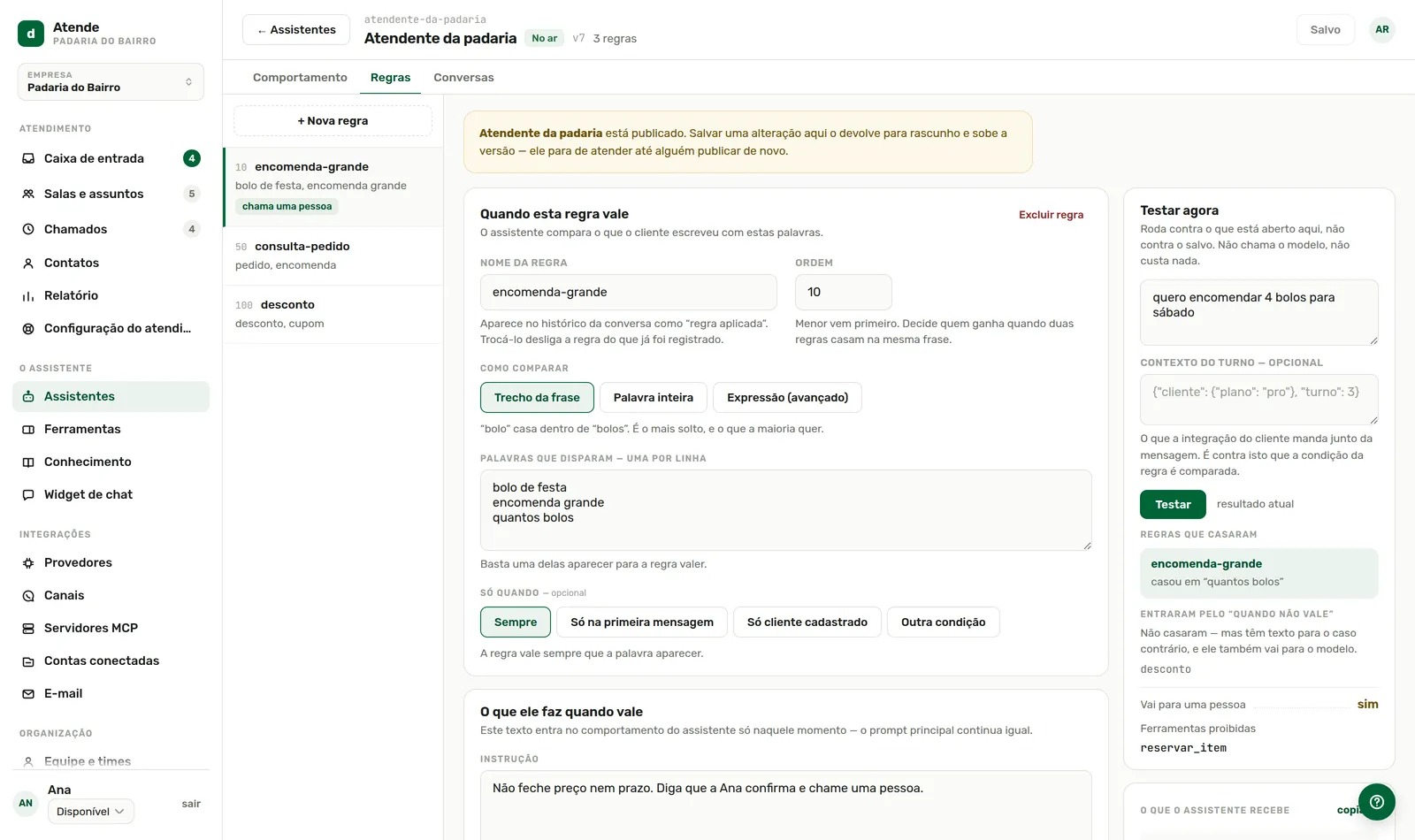Click the Salas e assuntos people icon
The image size is (1415, 840).
[28, 194]
